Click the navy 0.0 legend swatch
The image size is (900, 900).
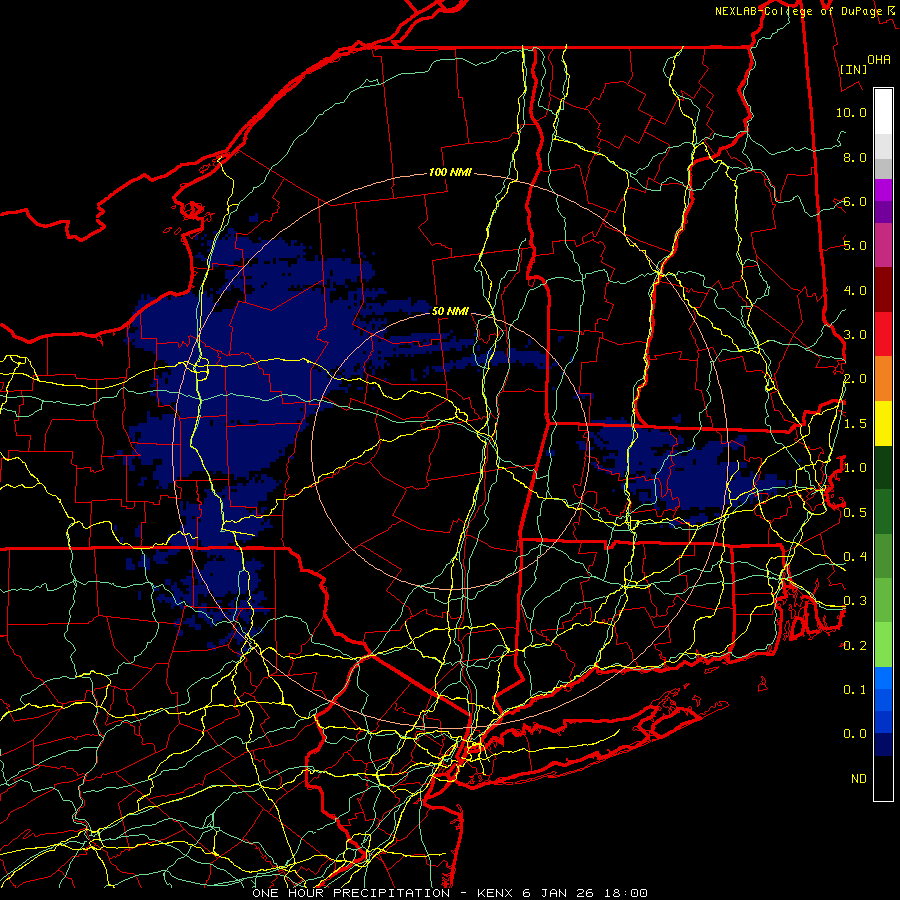[x=883, y=744]
